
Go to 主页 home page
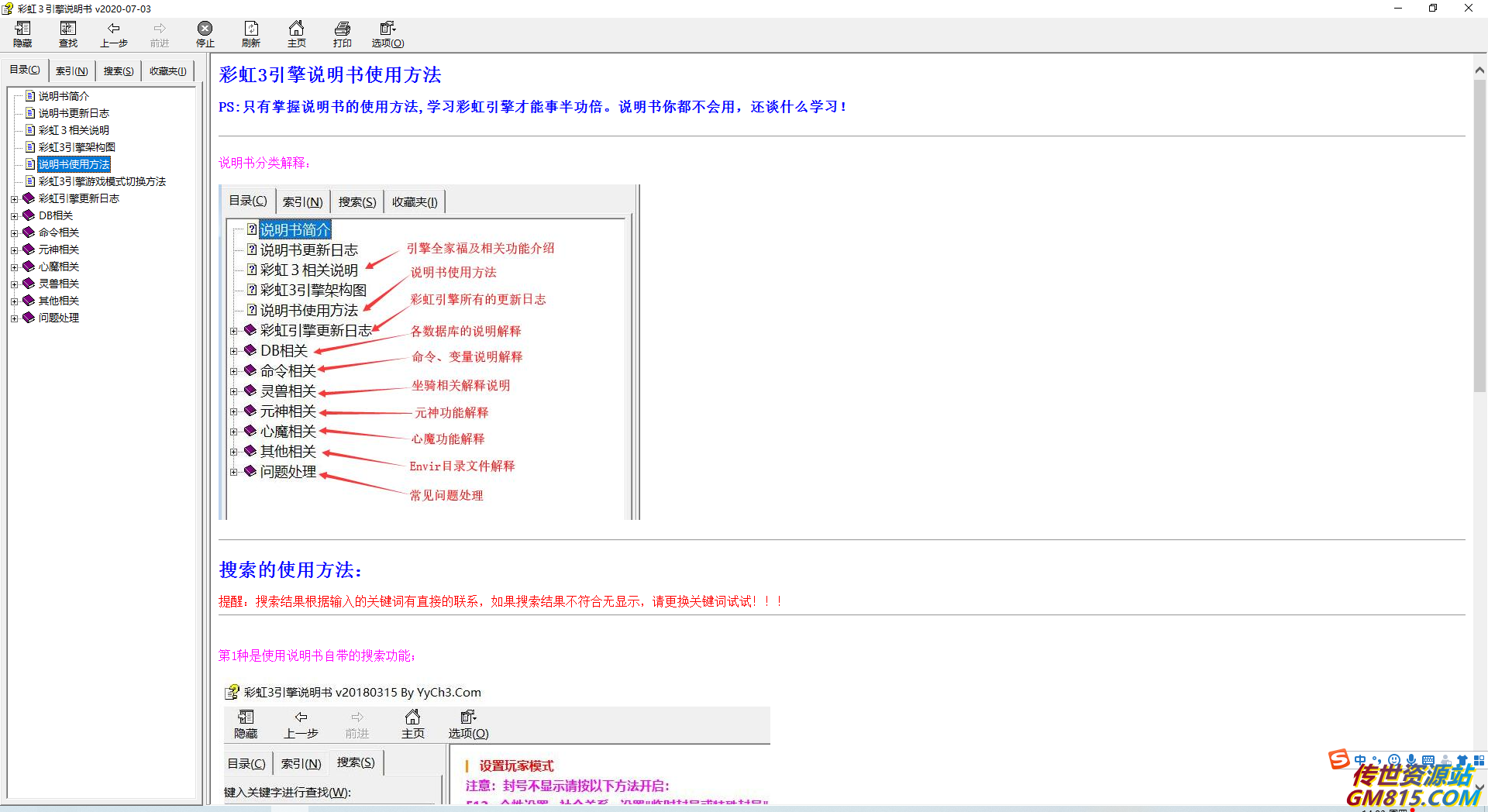click(x=297, y=34)
